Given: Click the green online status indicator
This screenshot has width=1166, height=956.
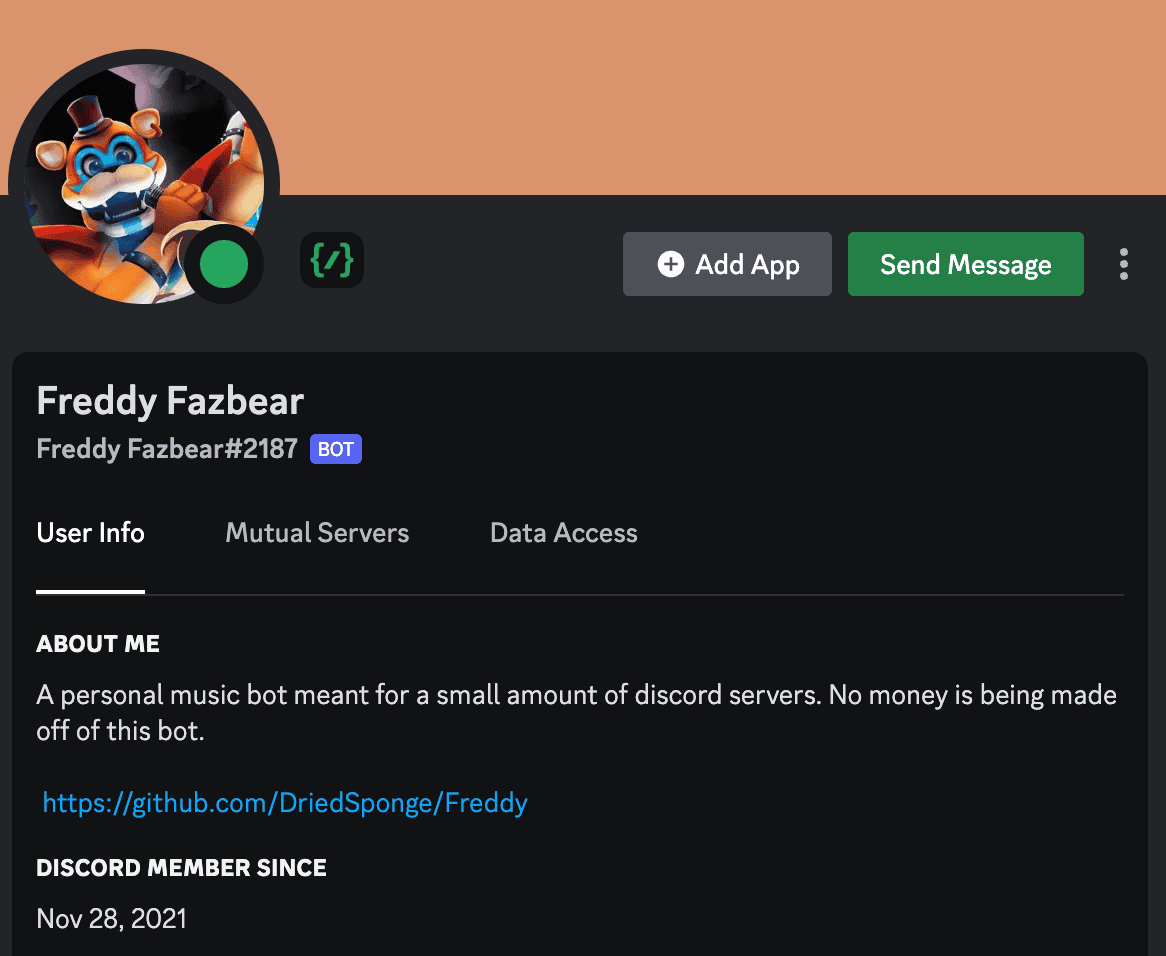Looking at the screenshot, I should (224, 265).
